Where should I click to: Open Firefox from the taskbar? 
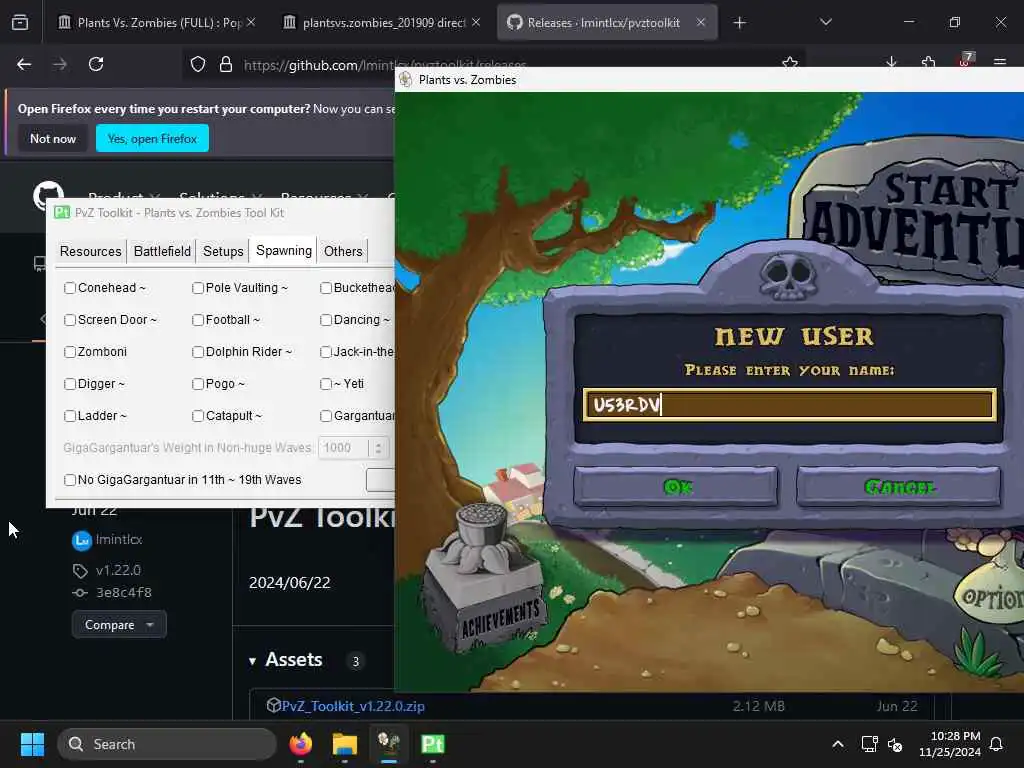(x=301, y=744)
